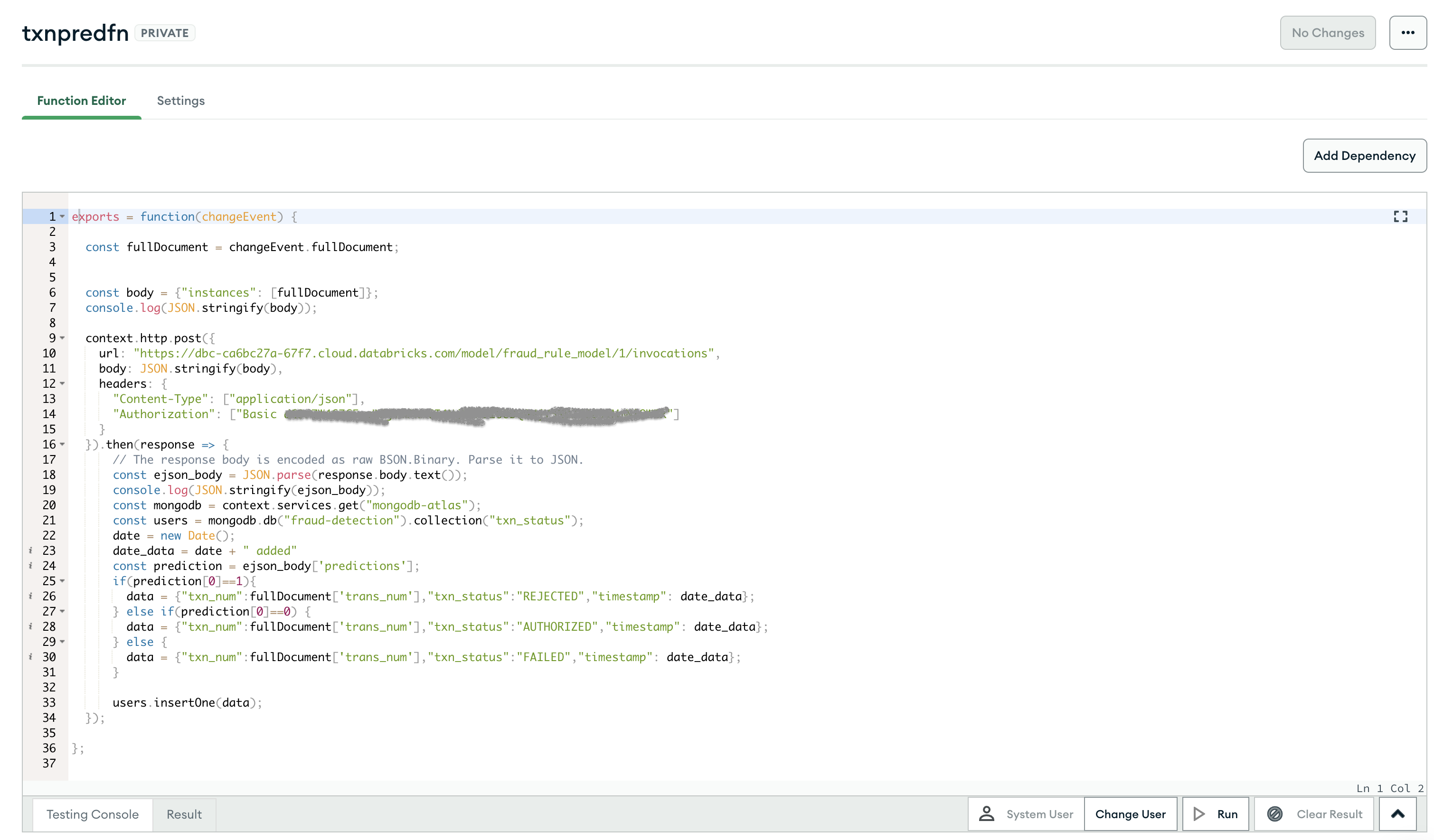Fold the function block at line 1
Viewport: 1434px width, 840px height.
(63, 217)
